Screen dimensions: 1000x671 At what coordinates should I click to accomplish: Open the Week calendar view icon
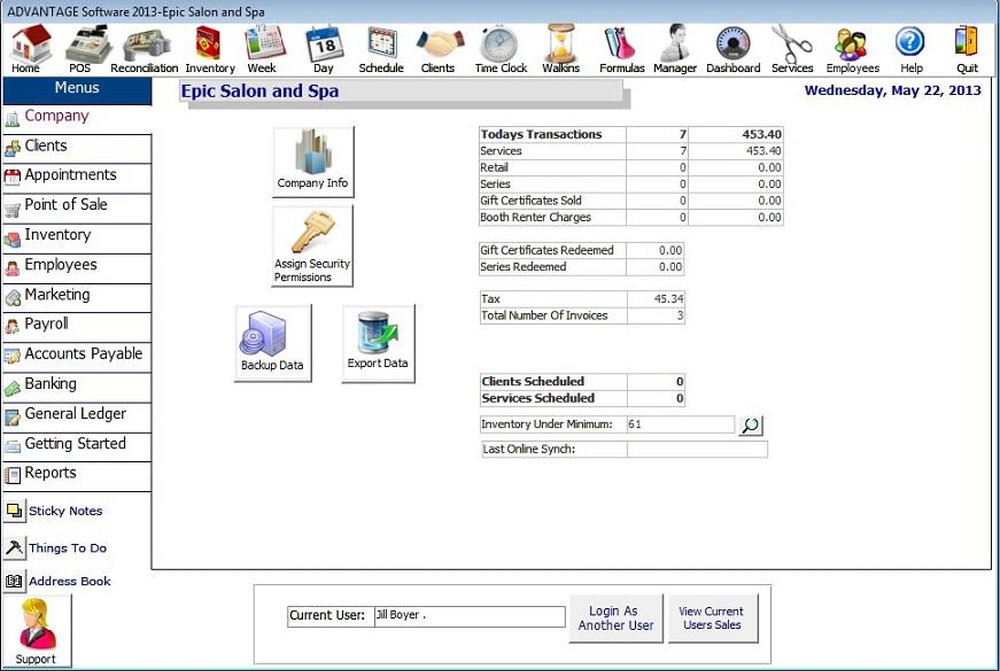[x=264, y=48]
